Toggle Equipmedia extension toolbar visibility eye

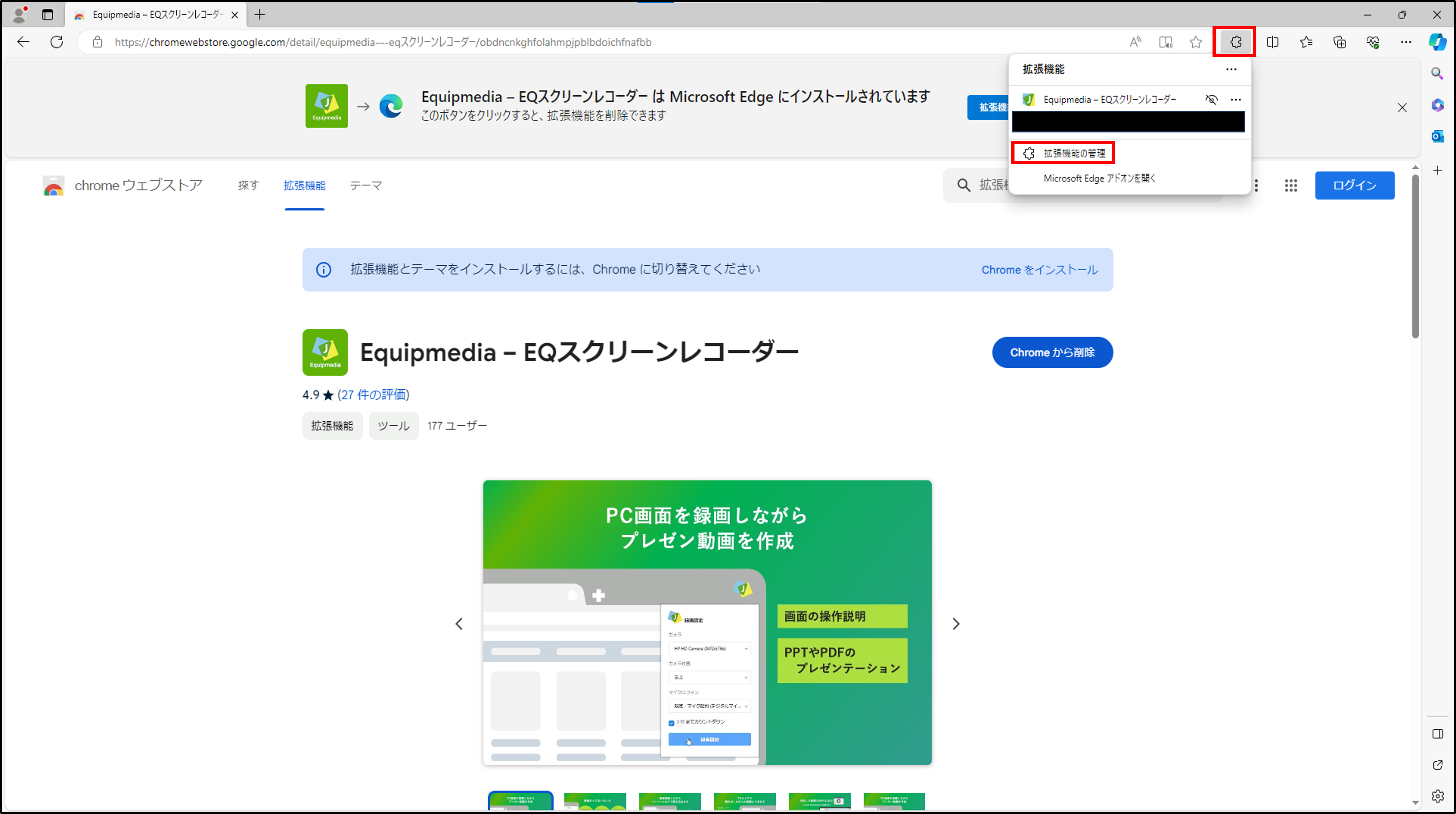[1211, 100]
